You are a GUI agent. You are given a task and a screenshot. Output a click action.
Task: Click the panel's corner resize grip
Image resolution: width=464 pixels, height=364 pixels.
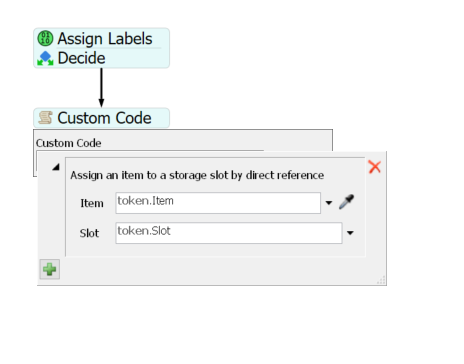coord(381,280)
